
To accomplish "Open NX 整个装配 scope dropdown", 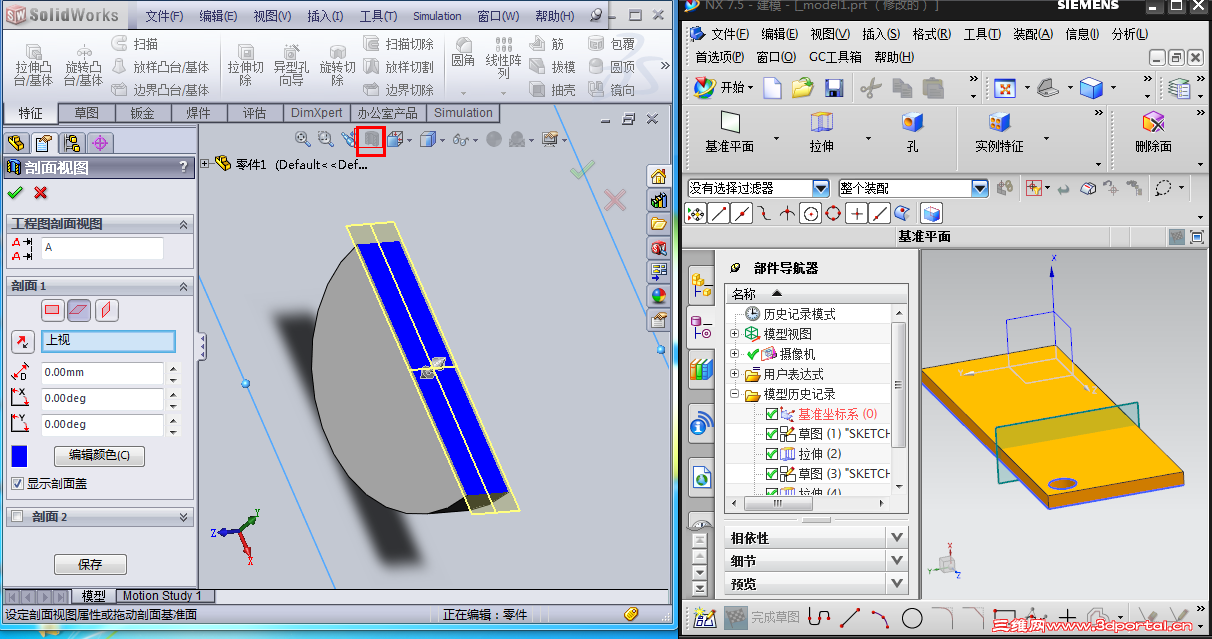I will point(980,188).
